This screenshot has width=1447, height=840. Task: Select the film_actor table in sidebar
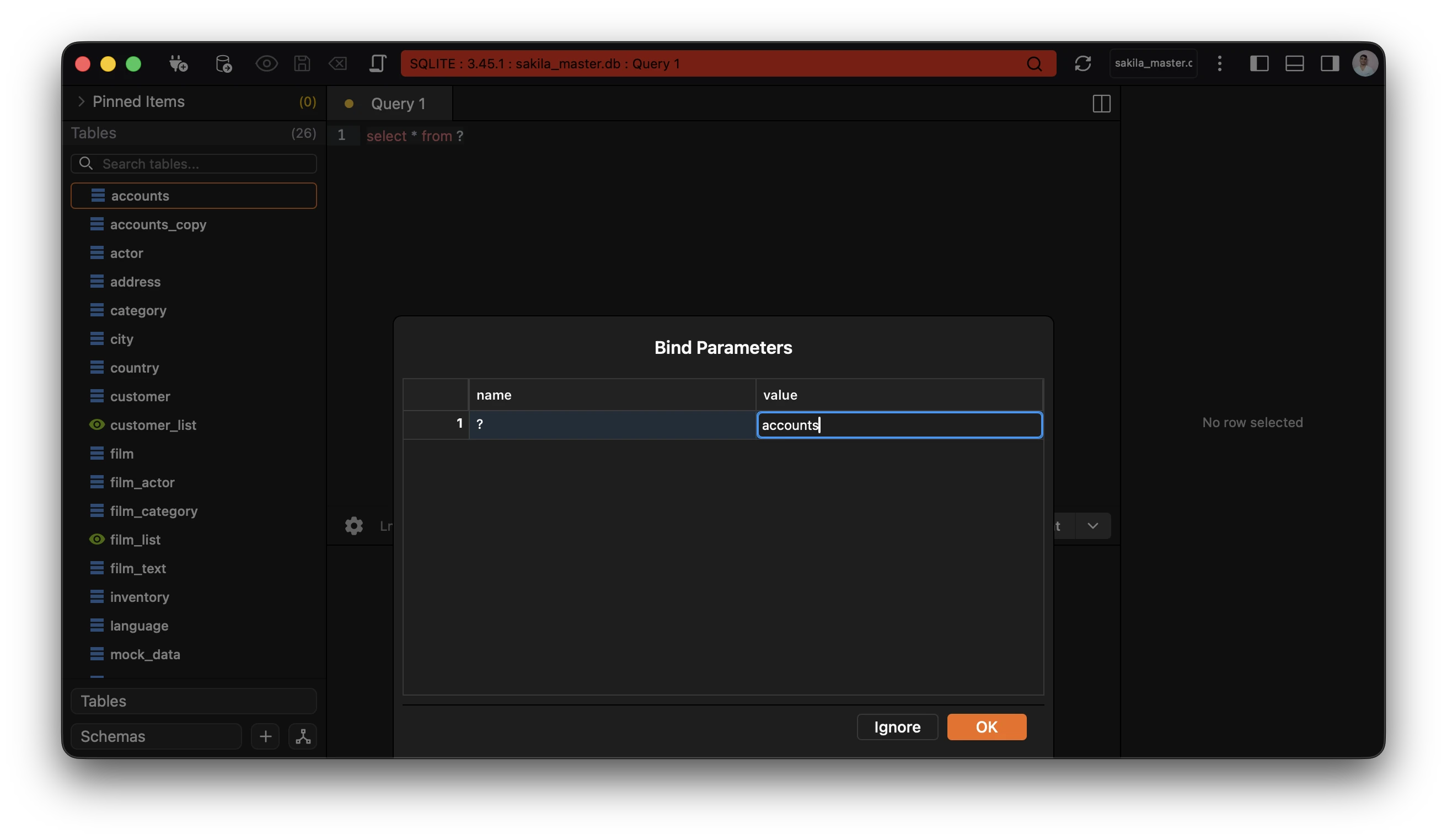pyautogui.click(x=142, y=482)
